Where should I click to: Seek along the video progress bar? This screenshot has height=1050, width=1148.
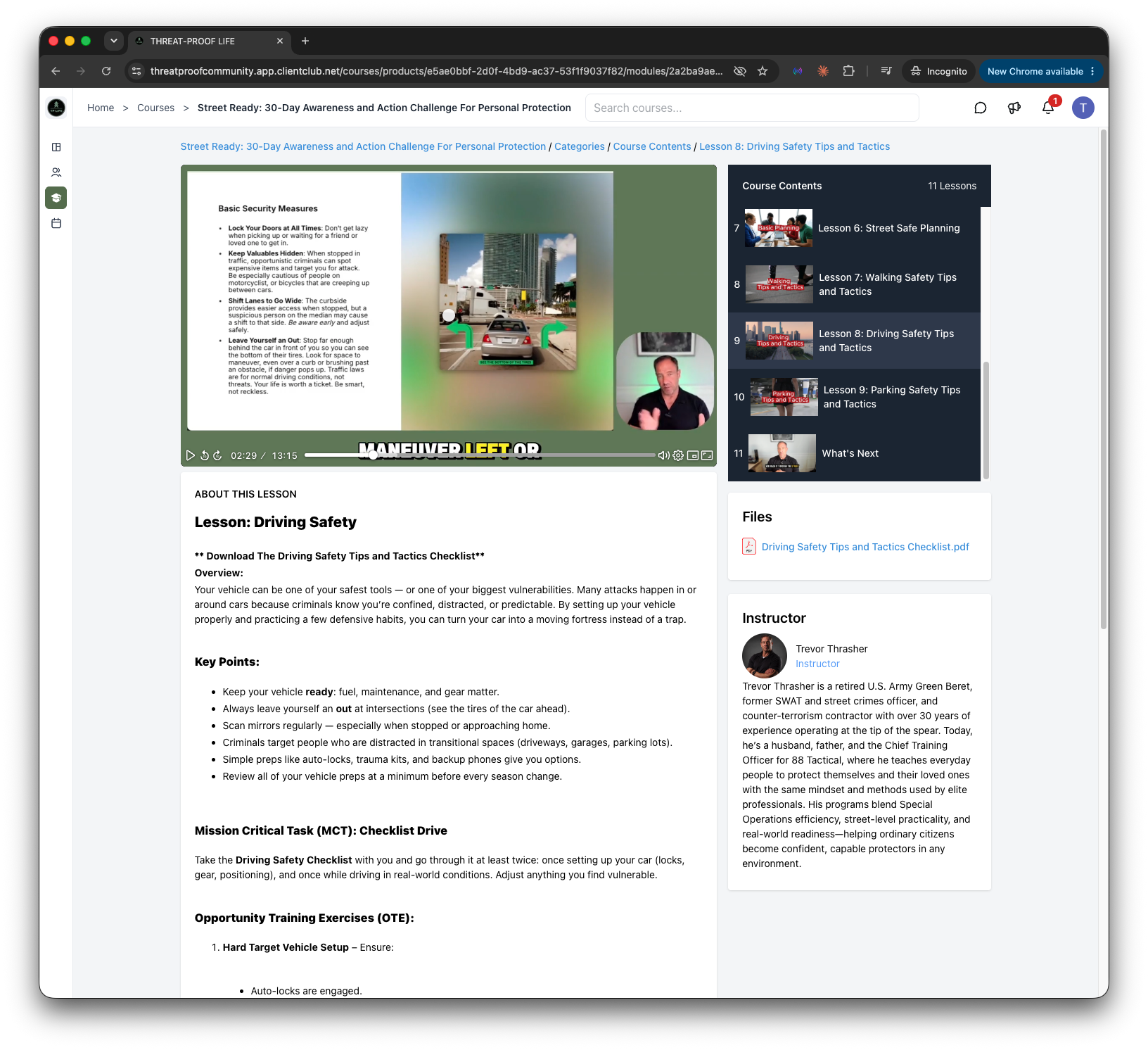click(x=480, y=455)
